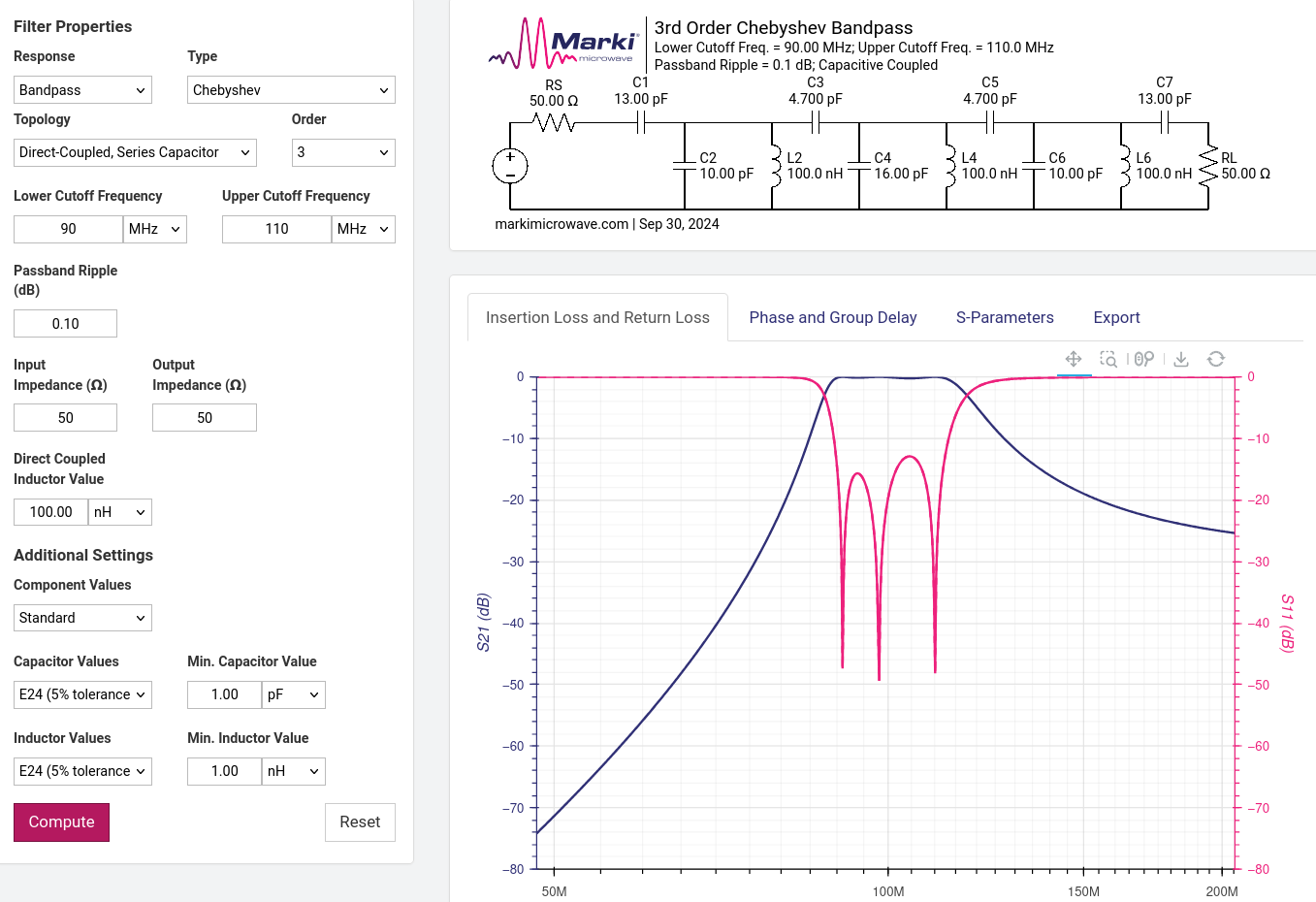Click the C7 13.00 pF label
1316x902 pixels.
[1165, 91]
